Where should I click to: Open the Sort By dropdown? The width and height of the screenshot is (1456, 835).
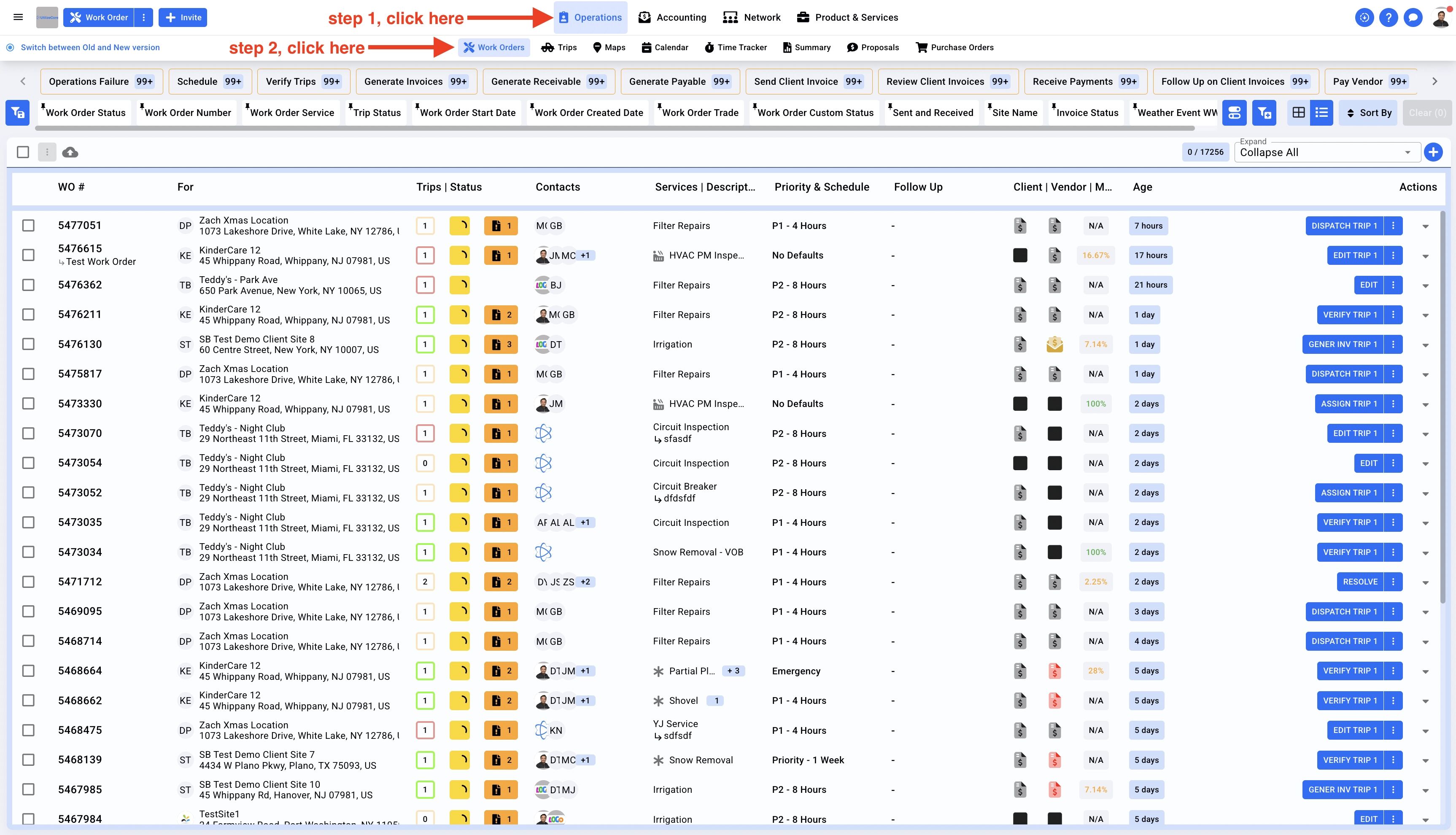click(1369, 113)
